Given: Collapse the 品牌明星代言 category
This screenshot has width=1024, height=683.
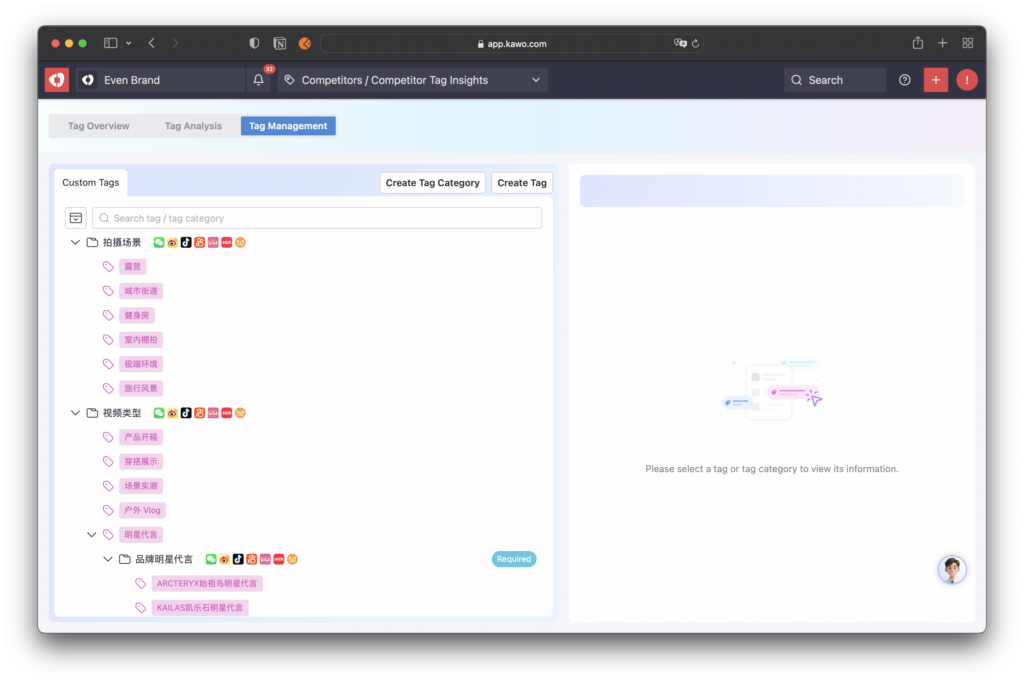Looking at the screenshot, I should [x=108, y=559].
